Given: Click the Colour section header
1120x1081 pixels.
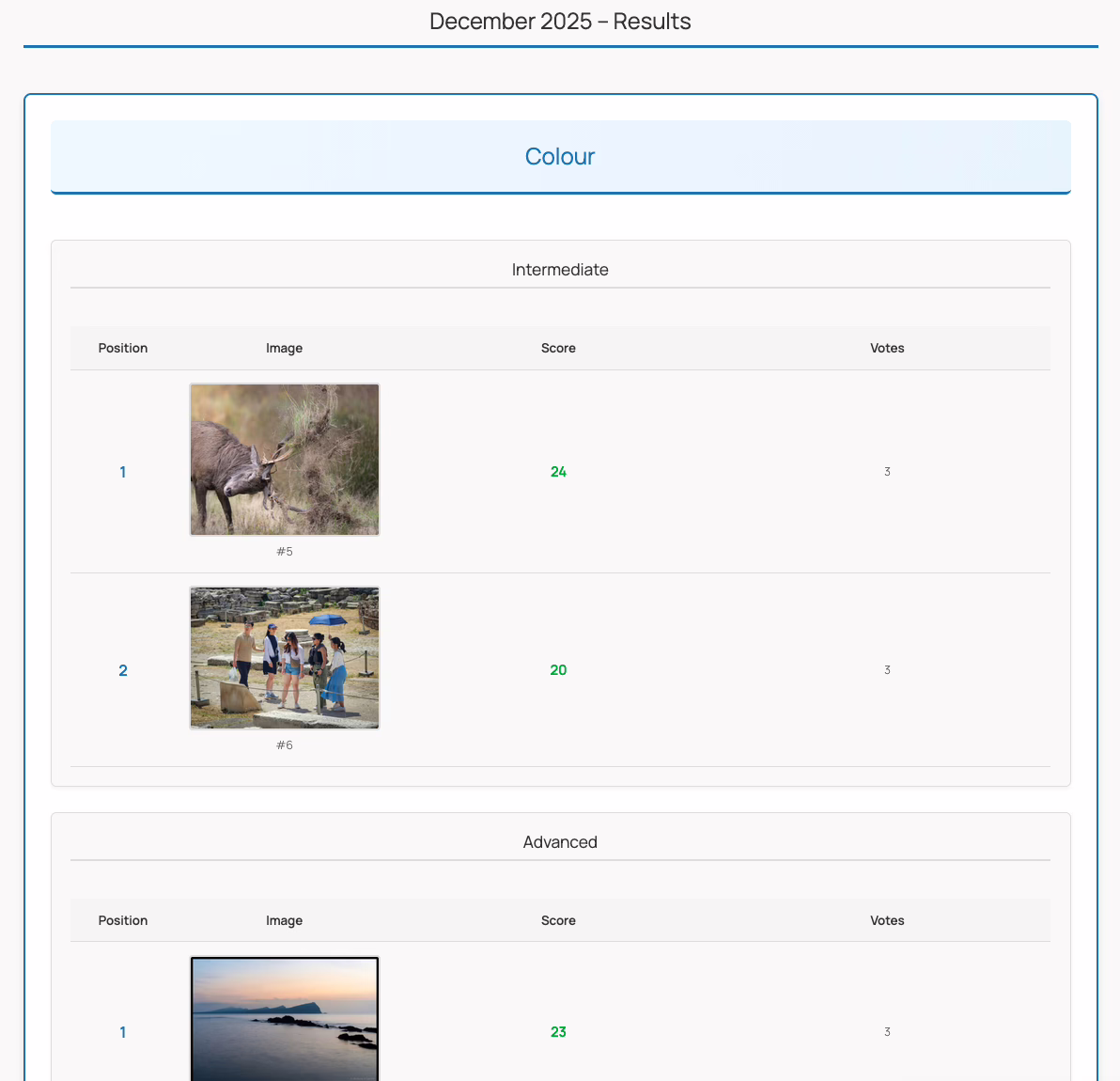Looking at the screenshot, I should [x=560, y=156].
